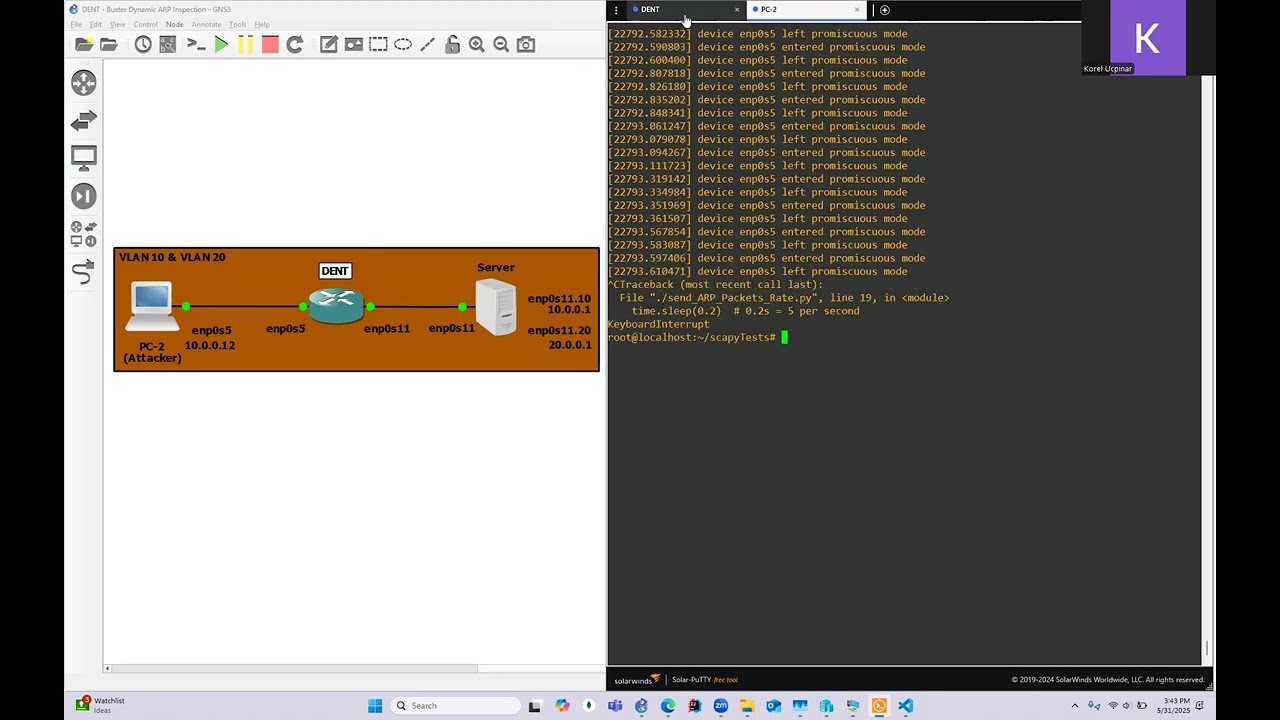Image resolution: width=1280 pixels, height=720 pixels.
Task: Open Solar-PuTTY taskbar icon
Action: point(879,706)
